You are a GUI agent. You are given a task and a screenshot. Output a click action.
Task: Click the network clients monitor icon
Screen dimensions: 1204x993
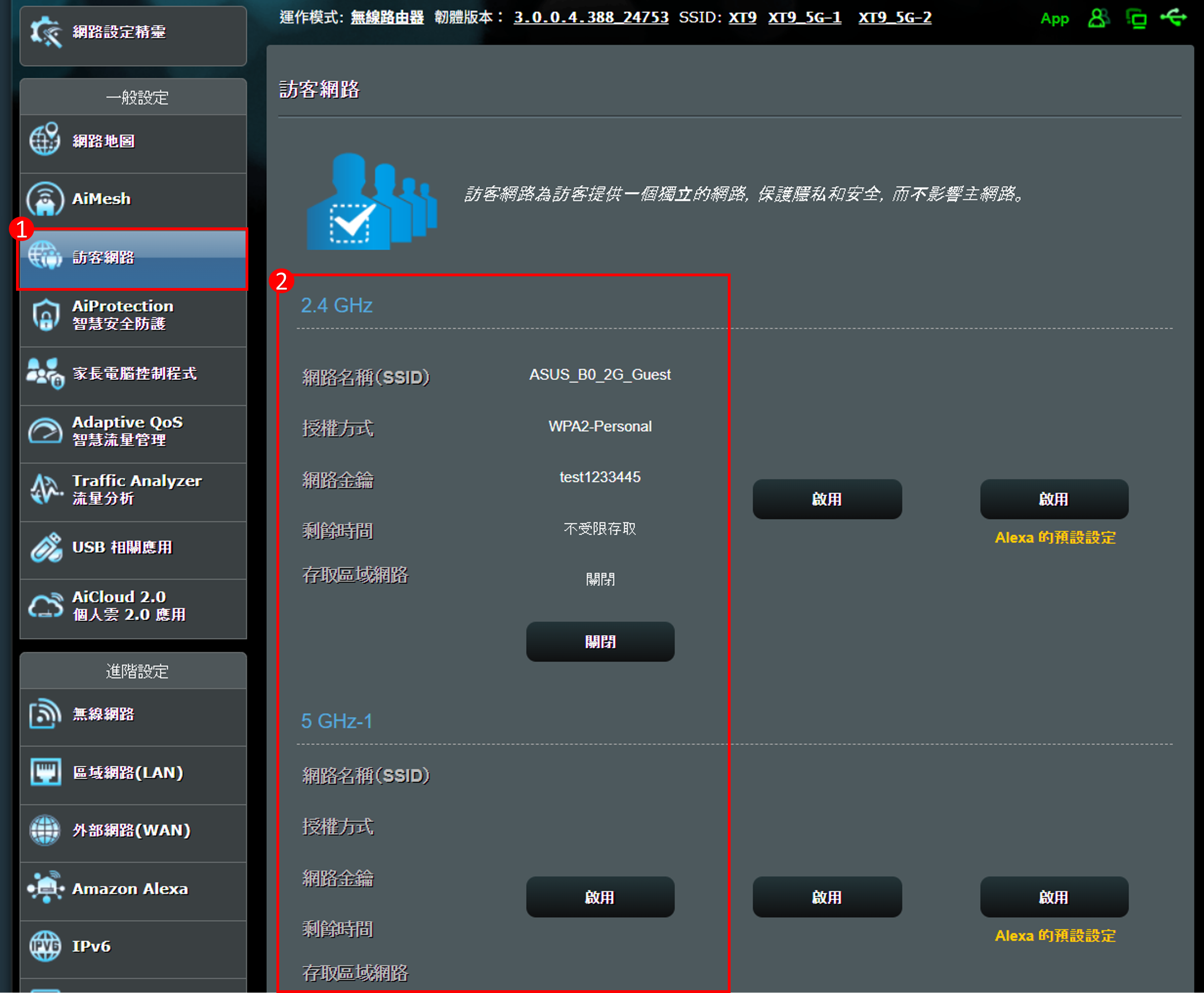pyautogui.click(x=1136, y=18)
